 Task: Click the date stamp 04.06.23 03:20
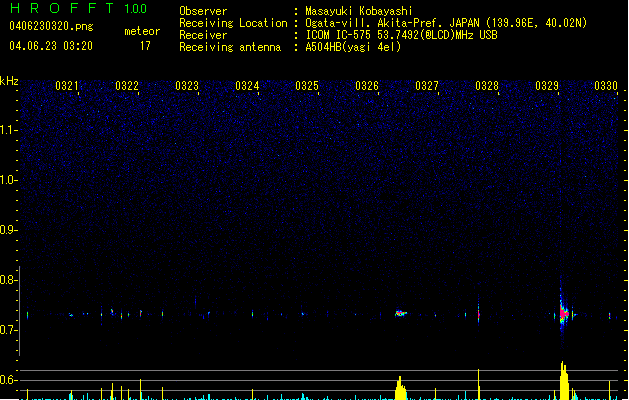(51, 46)
